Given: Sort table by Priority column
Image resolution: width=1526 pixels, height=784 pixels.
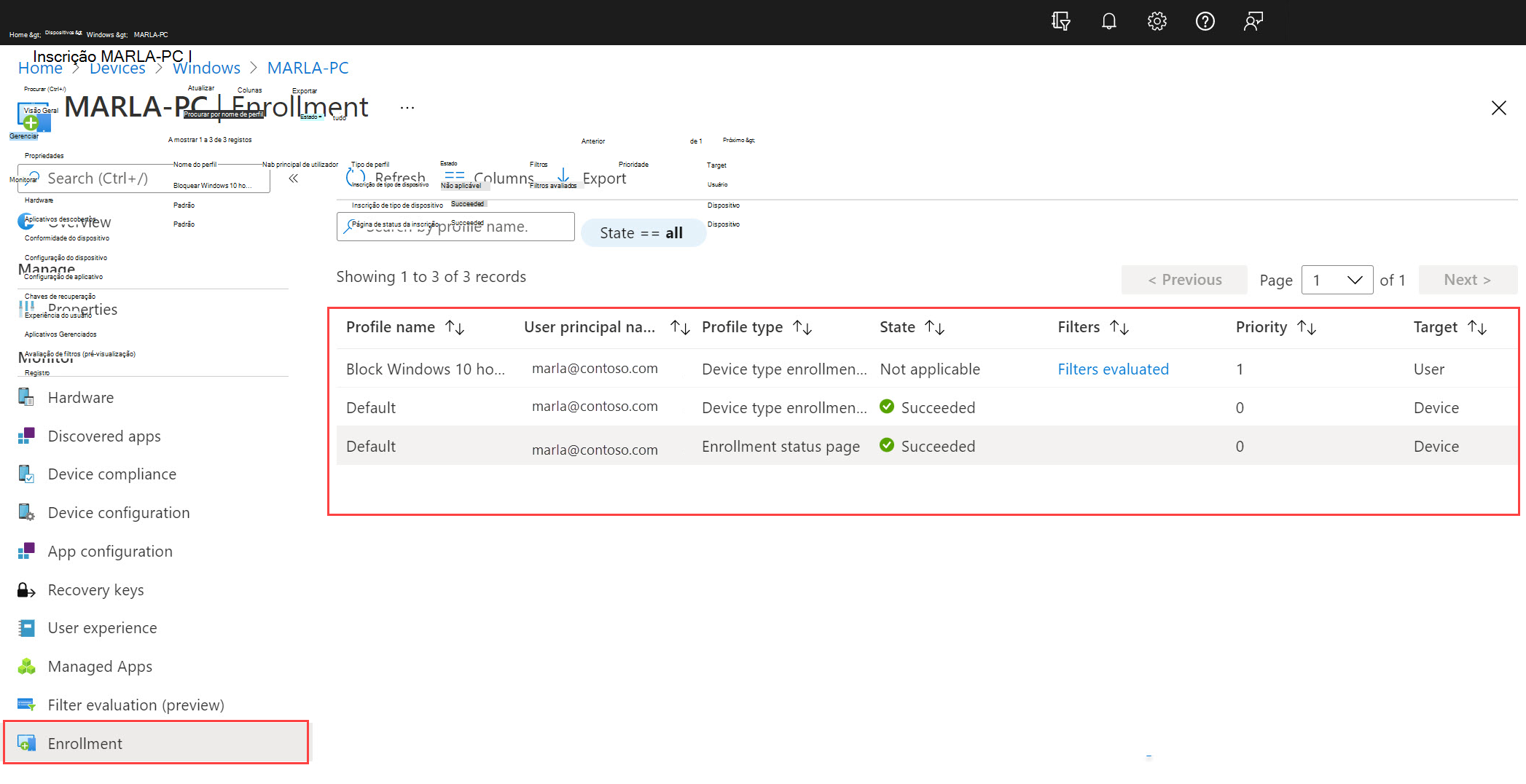Looking at the screenshot, I should 1307,328.
